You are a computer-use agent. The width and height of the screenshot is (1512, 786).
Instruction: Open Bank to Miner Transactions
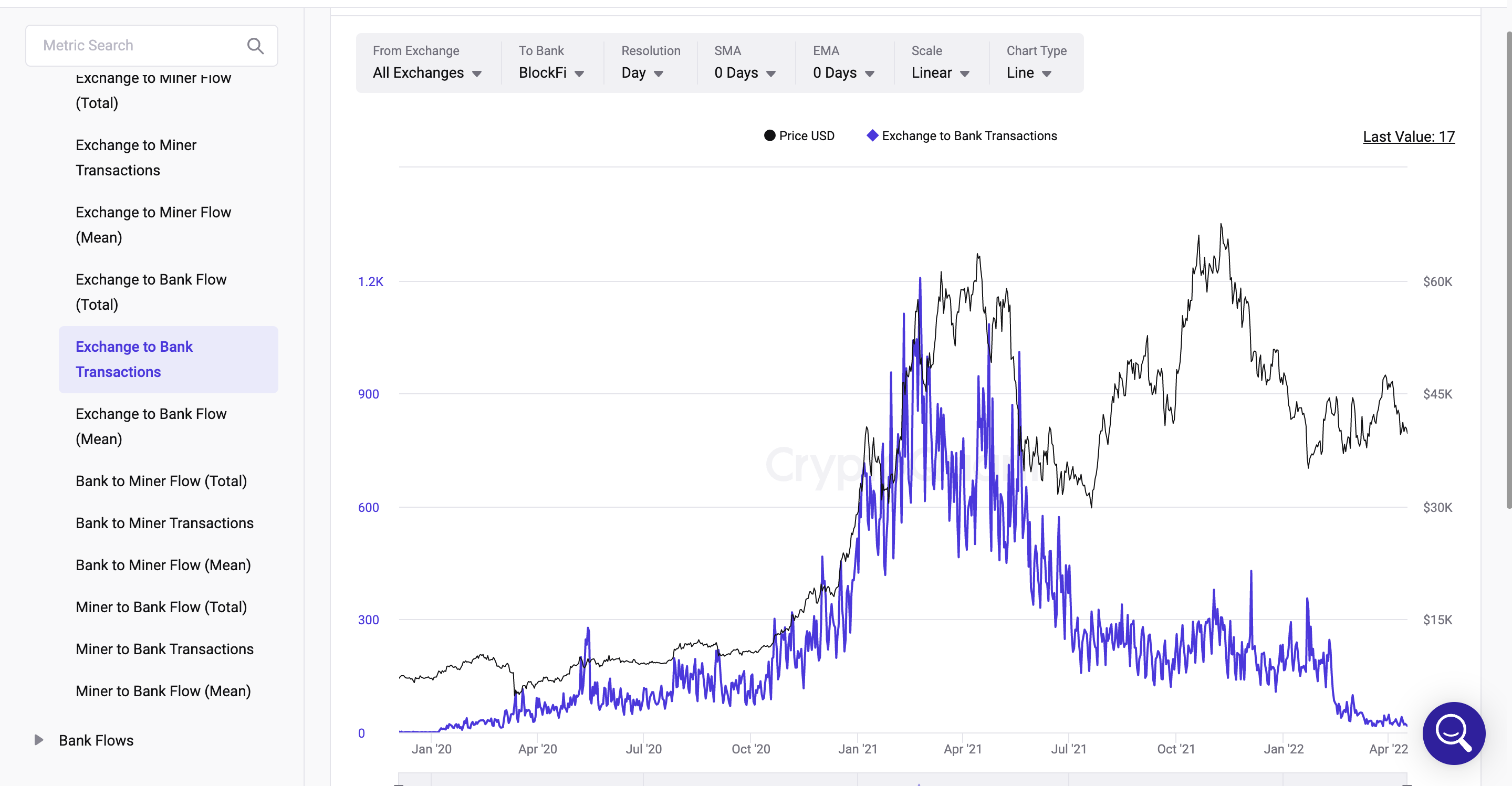[164, 523]
